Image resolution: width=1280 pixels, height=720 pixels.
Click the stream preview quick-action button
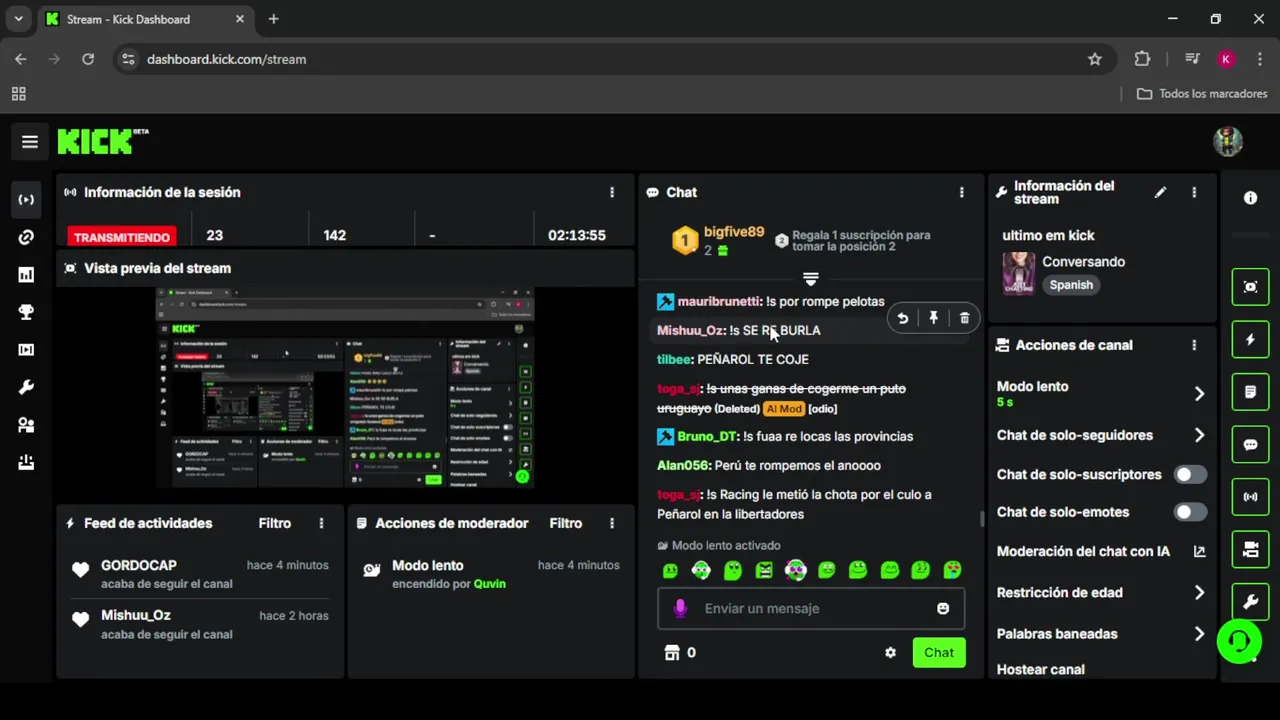click(1250, 287)
